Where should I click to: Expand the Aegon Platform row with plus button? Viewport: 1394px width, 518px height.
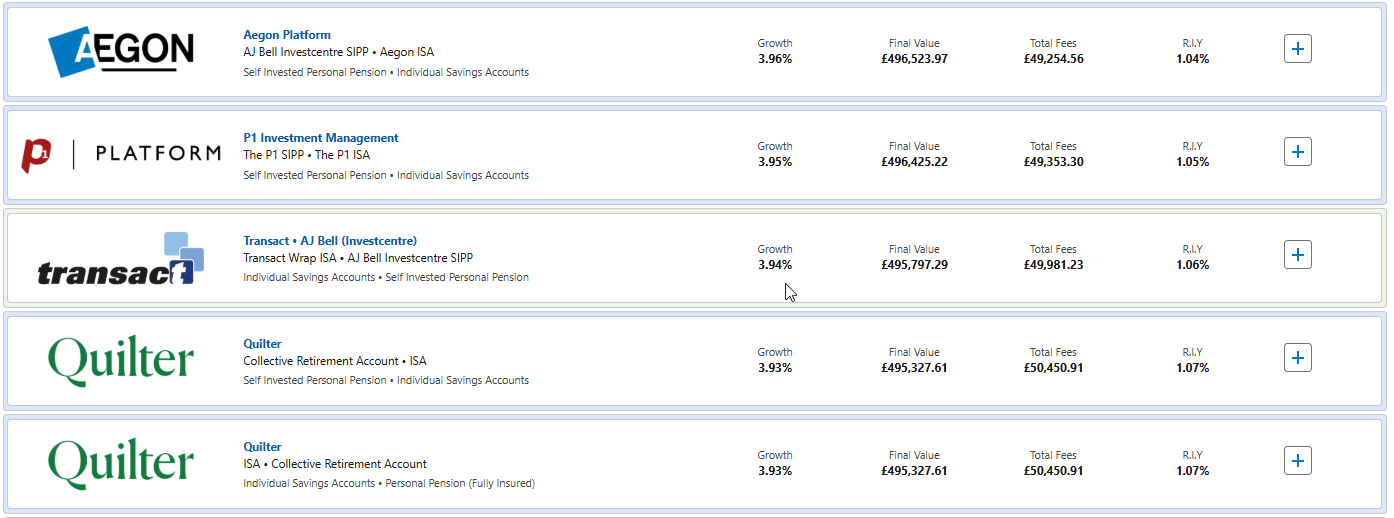(1297, 49)
